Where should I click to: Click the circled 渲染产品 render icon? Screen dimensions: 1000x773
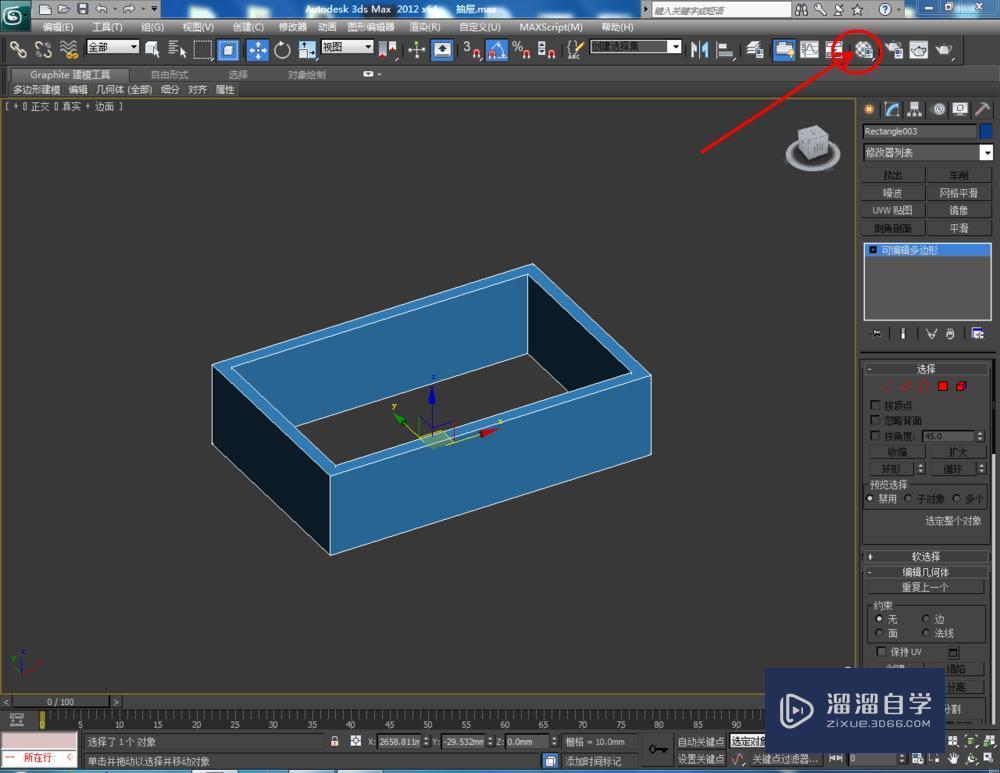[862, 50]
